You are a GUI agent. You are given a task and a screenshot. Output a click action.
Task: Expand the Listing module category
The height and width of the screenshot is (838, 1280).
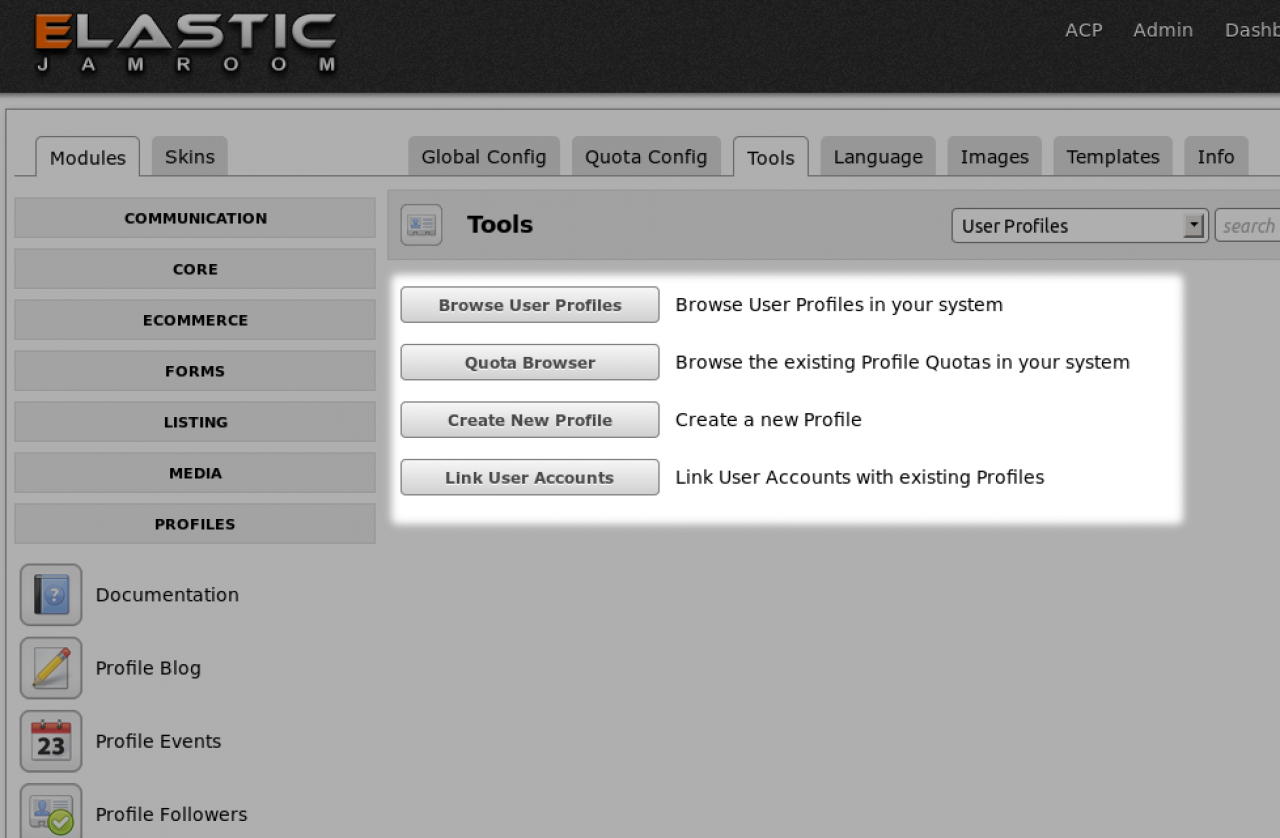195,422
